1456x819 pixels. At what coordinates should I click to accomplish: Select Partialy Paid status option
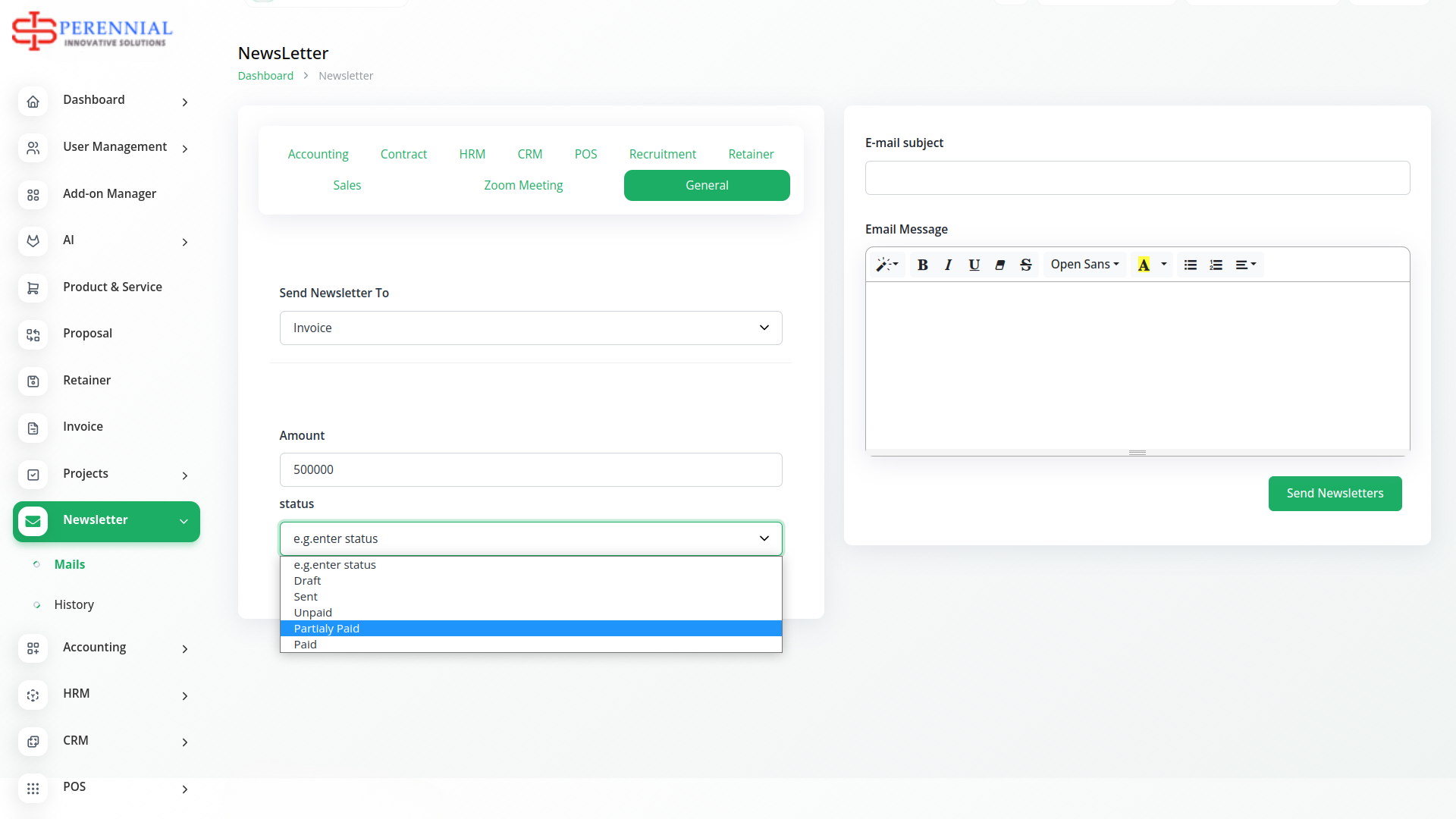click(327, 629)
